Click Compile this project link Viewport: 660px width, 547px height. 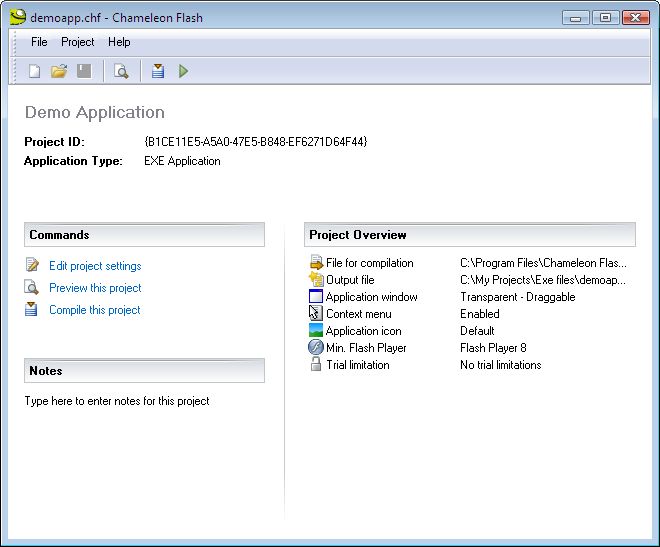pyautogui.click(x=95, y=310)
